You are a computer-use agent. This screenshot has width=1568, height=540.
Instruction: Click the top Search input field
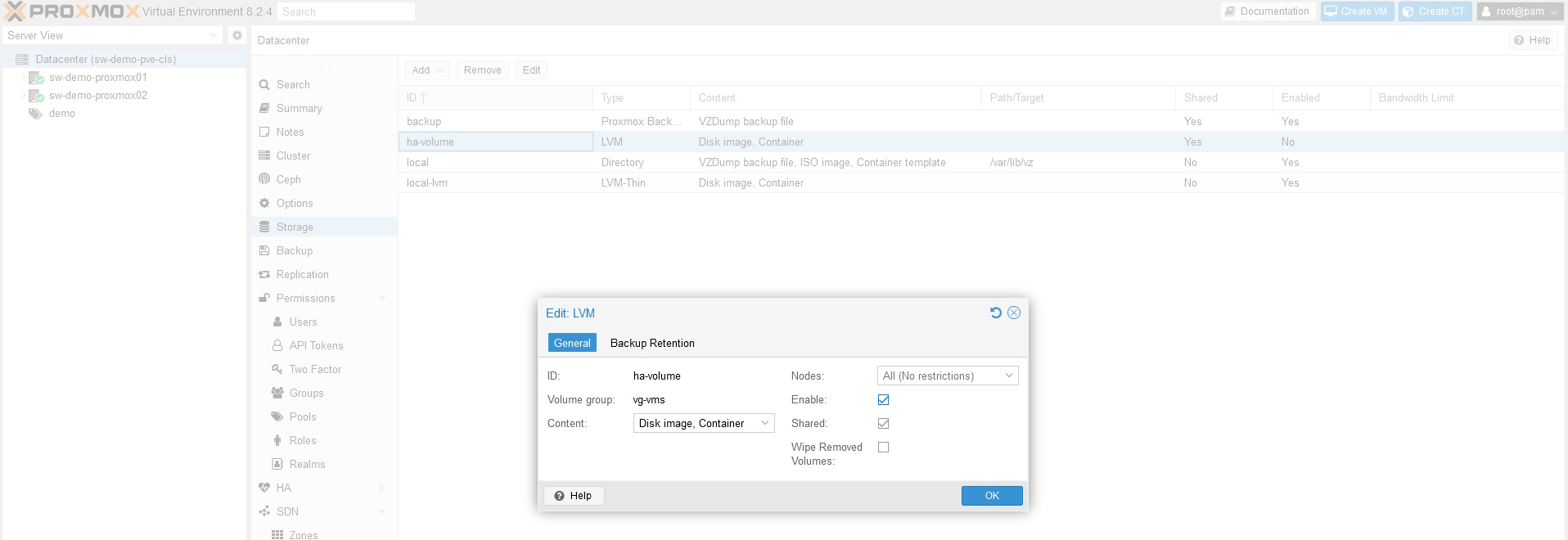(345, 12)
